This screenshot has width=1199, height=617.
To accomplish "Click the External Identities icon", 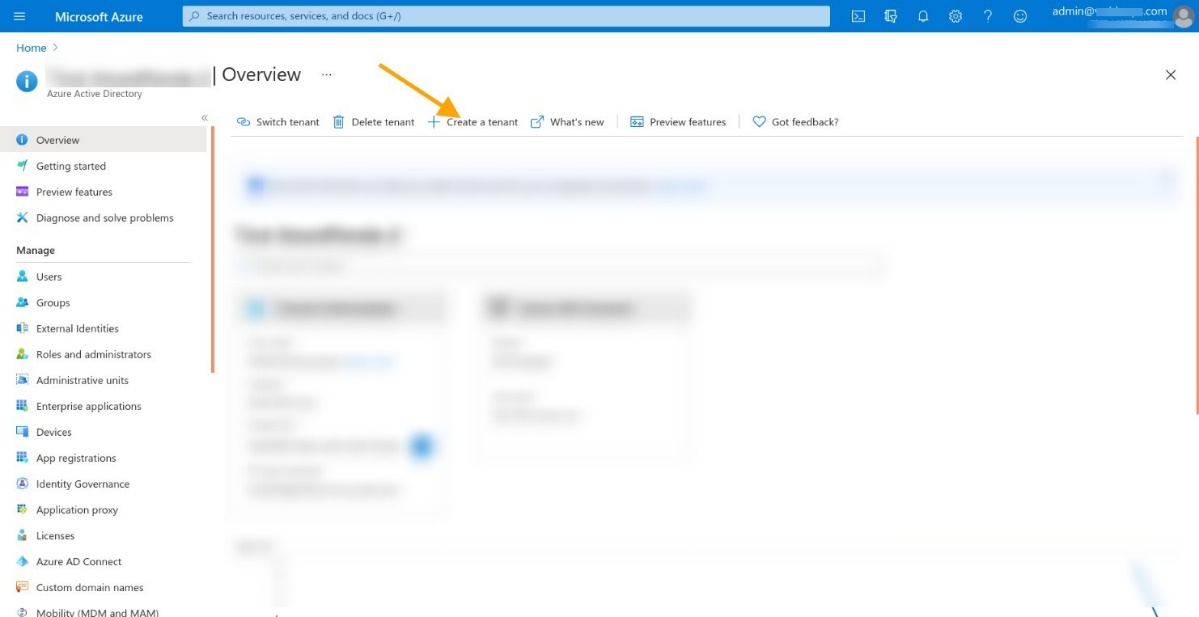I will (22, 329).
